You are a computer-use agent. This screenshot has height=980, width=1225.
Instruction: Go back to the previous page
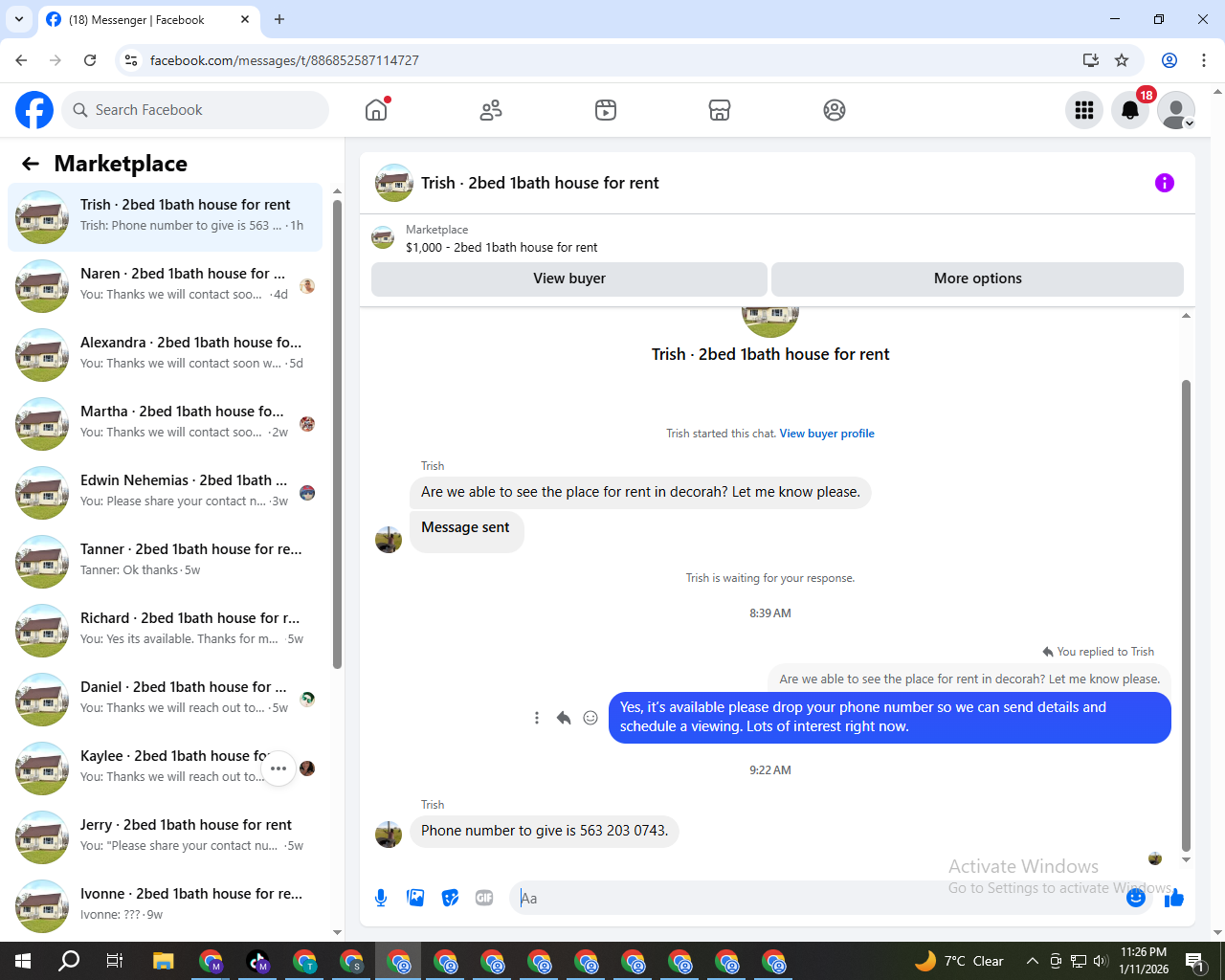pos(21,60)
